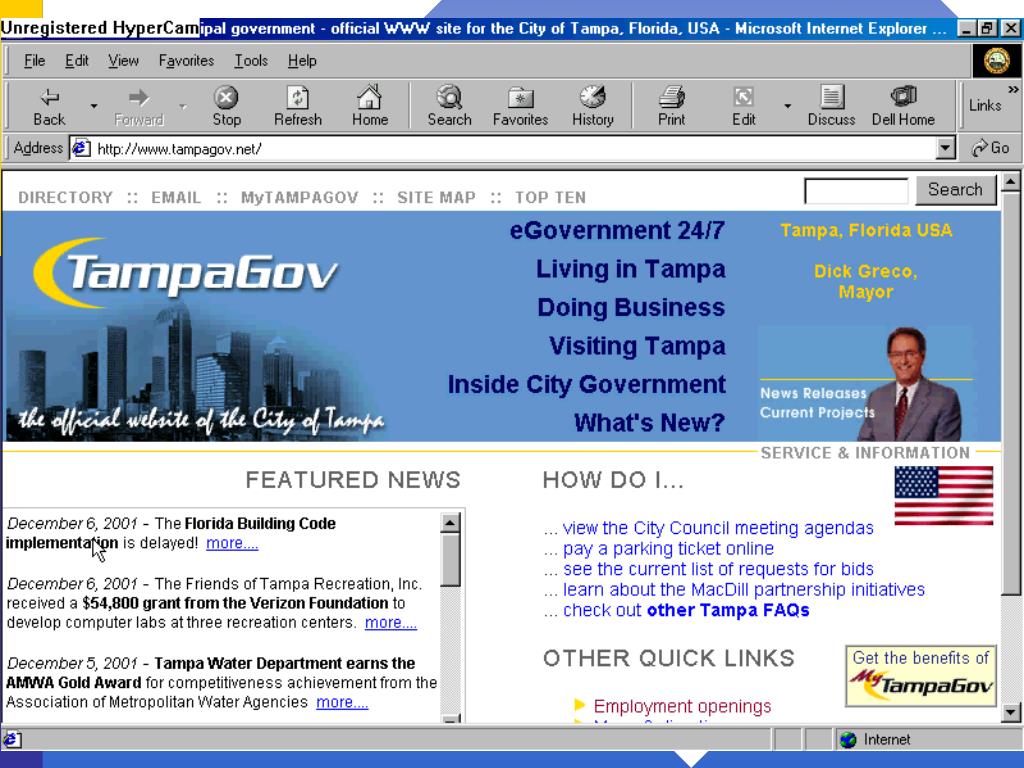Image resolution: width=1024 pixels, height=768 pixels.
Task: Open 'more' for the Verizon Foundation grant story
Action: pos(391,622)
